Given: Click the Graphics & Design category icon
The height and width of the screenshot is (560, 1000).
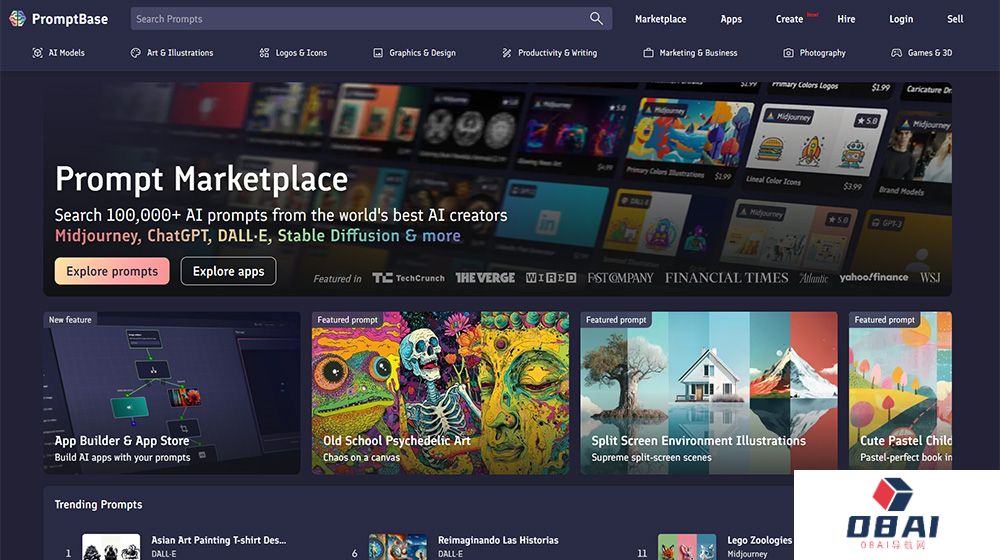Looking at the screenshot, I should (x=378, y=53).
